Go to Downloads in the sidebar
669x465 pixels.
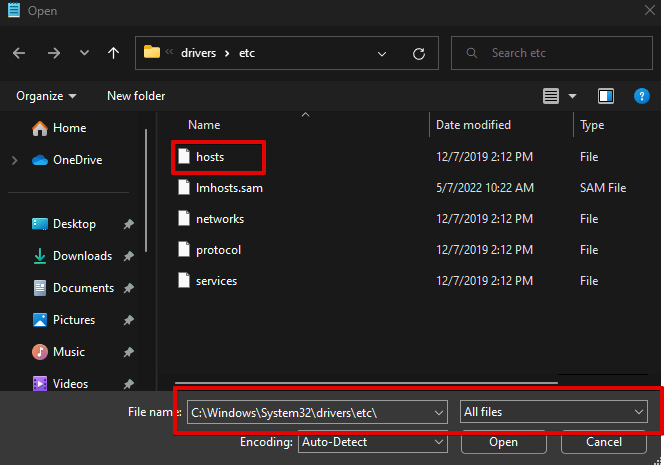point(82,256)
